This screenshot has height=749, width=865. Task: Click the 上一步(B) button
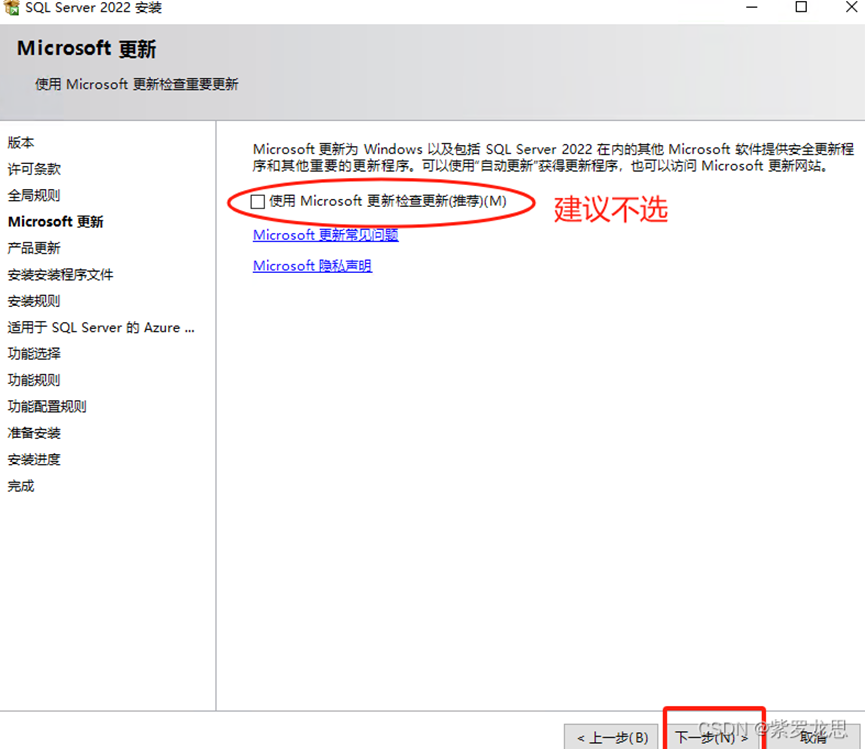point(612,737)
